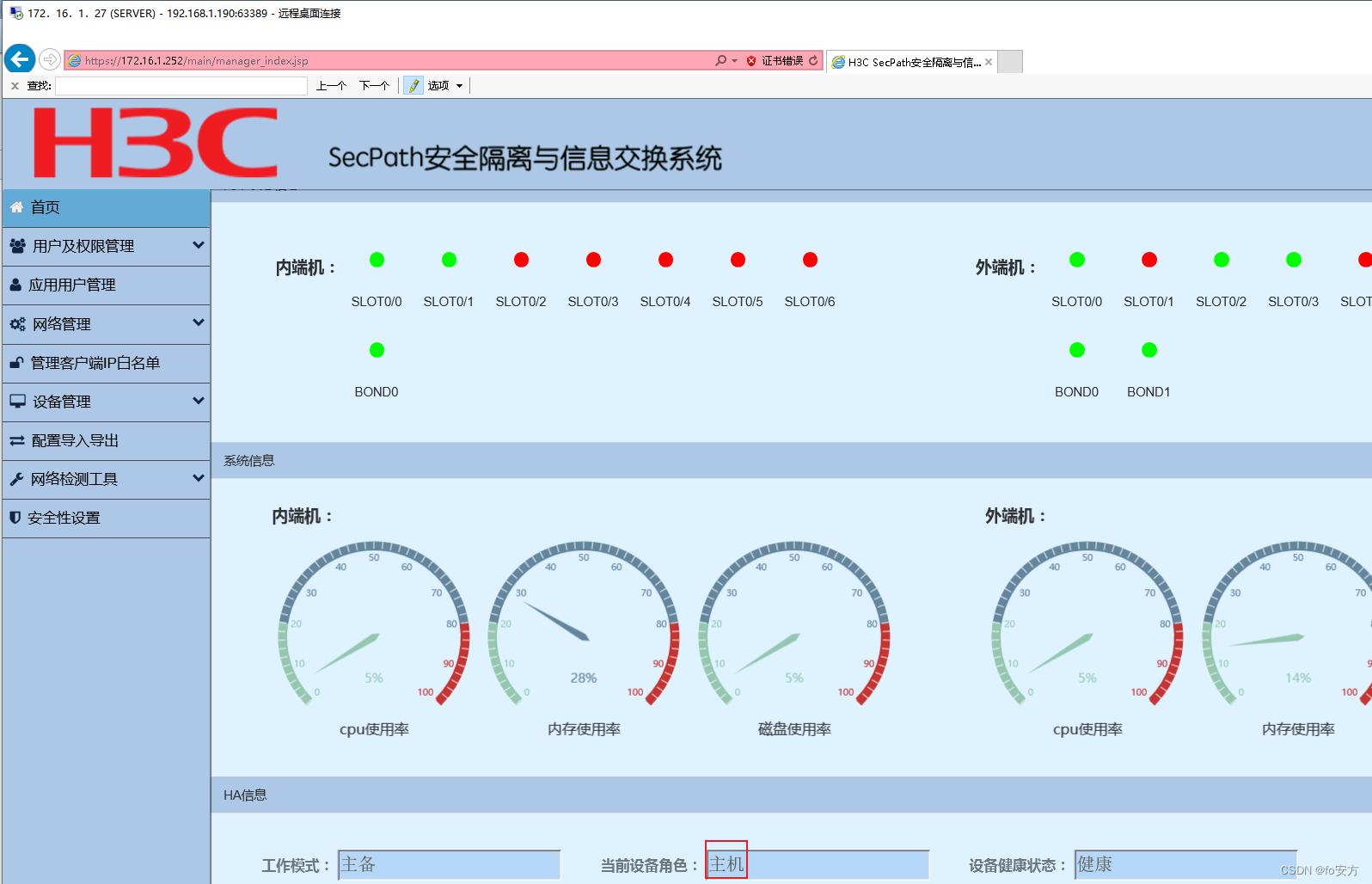Open 安全性设置 in the sidebar

107,518
